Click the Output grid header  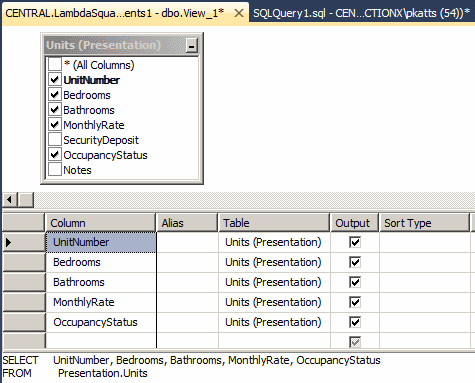pyautogui.click(x=355, y=223)
